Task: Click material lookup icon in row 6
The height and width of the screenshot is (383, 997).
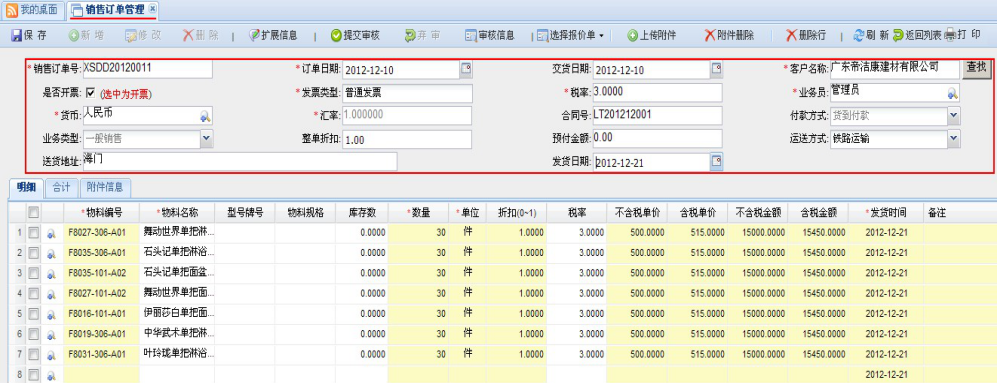Action: pos(52,335)
